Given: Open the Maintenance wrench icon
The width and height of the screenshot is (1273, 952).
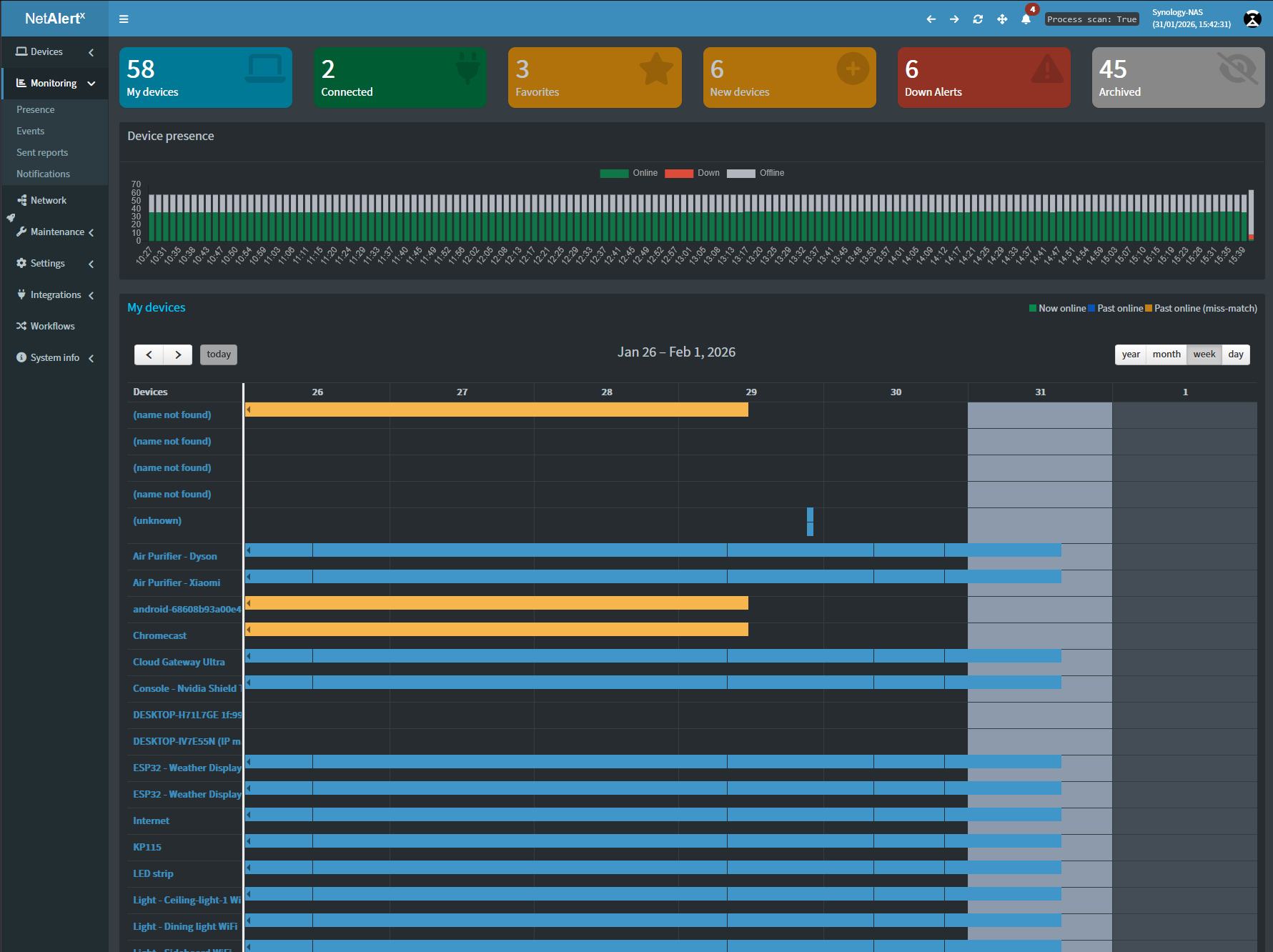Looking at the screenshot, I should [21, 232].
